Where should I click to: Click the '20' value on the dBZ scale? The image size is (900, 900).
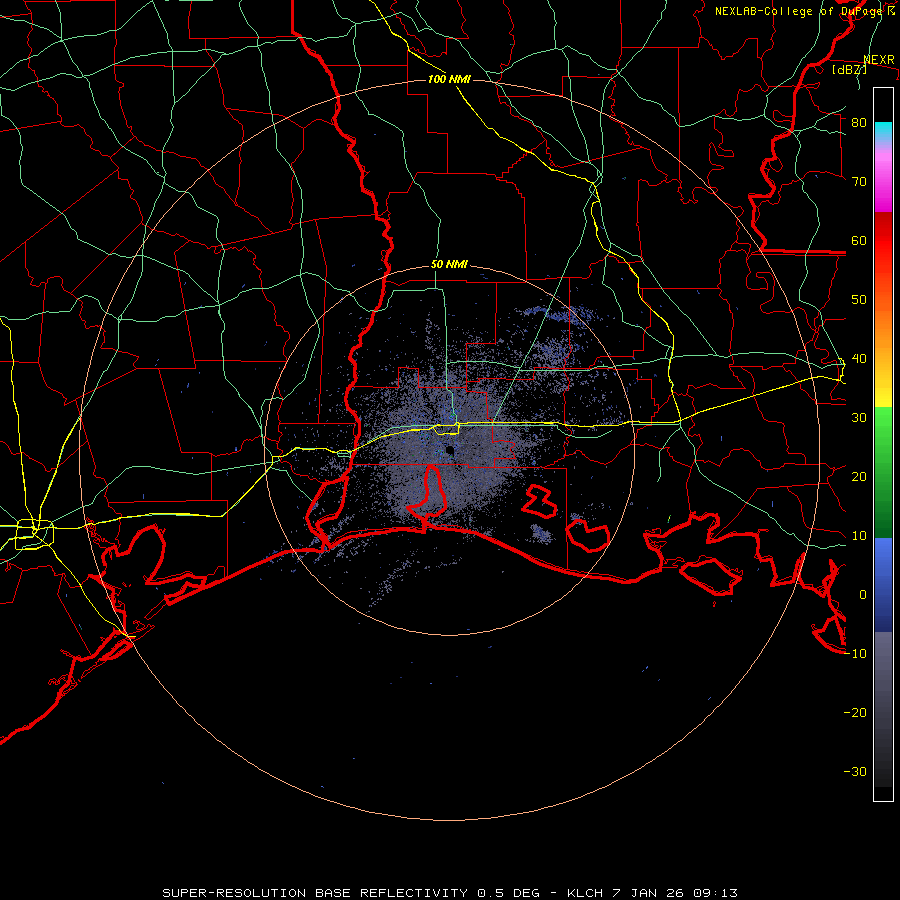[x=859, y=477]
